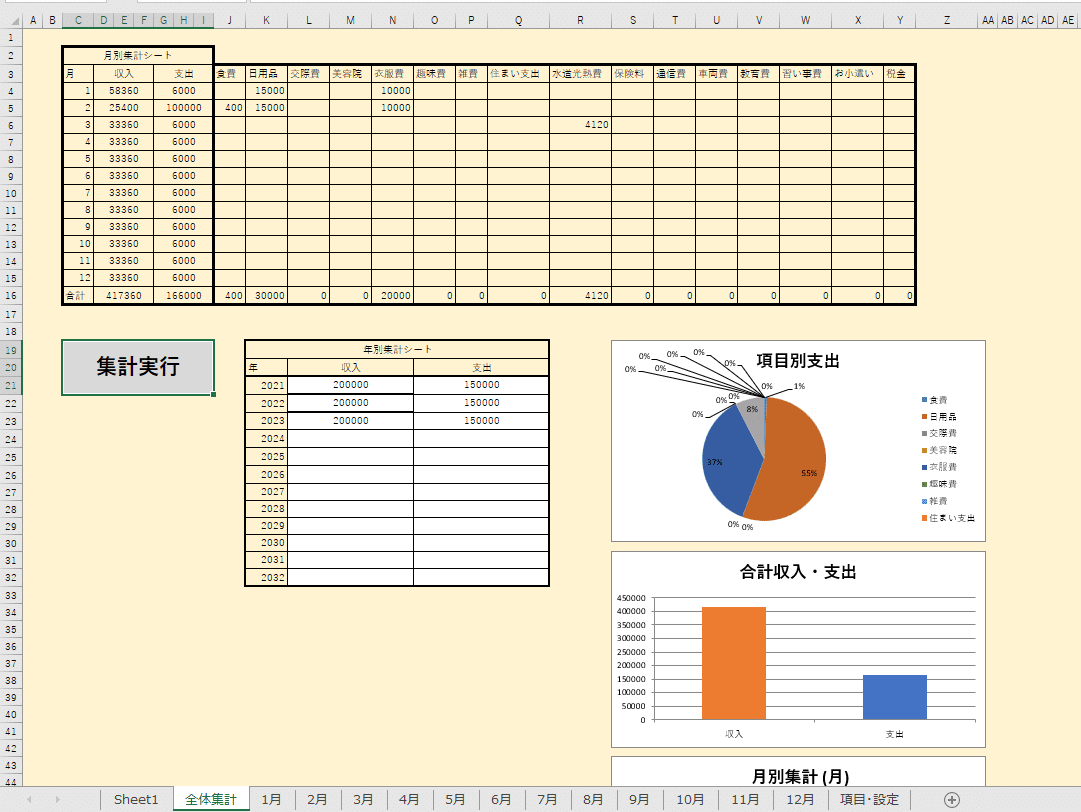Select the 水道光熱費 value 4120 in row 6
Viewport: 1081px width, 812px height.
580,125
